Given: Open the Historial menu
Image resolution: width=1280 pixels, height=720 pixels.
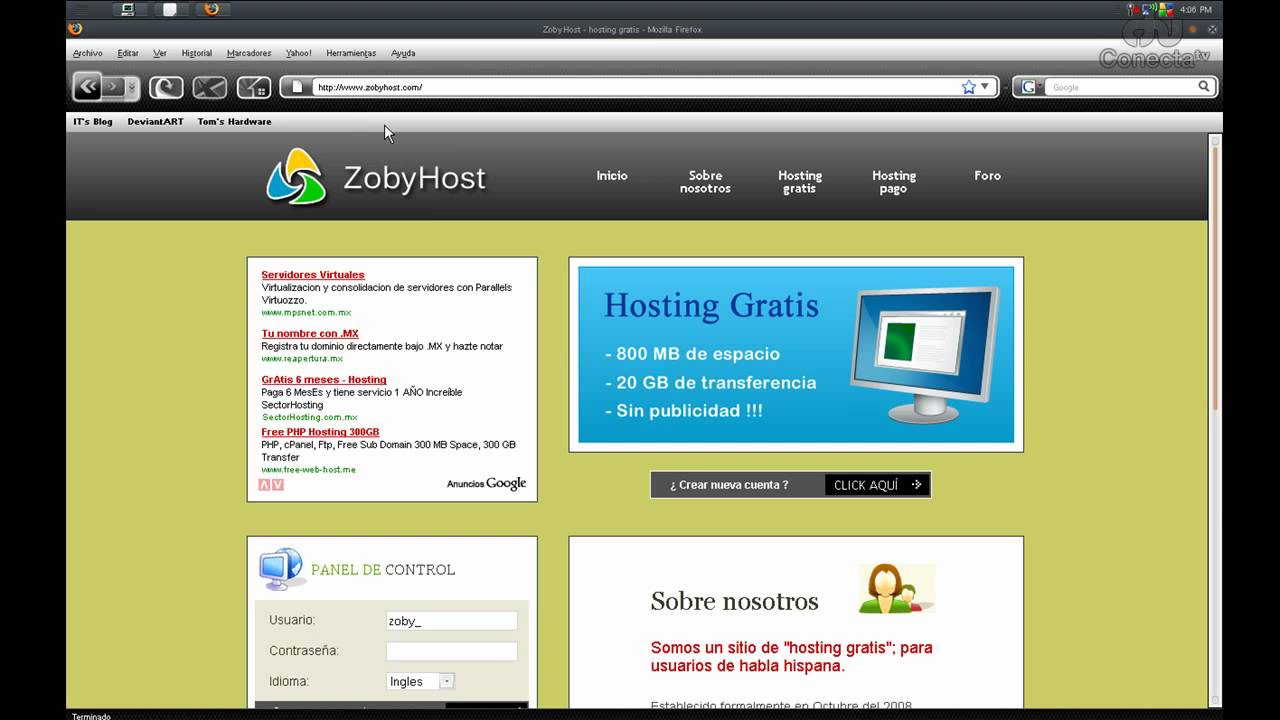Looking at the screenshot, I should pyautogui.click(x=197, y=53).
